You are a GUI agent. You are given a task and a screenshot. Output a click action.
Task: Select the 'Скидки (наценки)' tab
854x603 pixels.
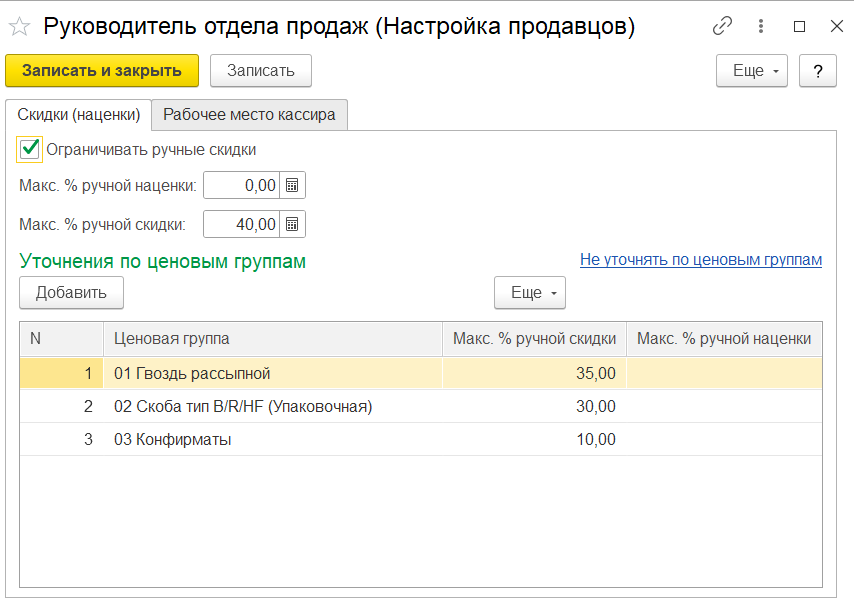pyautogui.click(x=78, y=115)
